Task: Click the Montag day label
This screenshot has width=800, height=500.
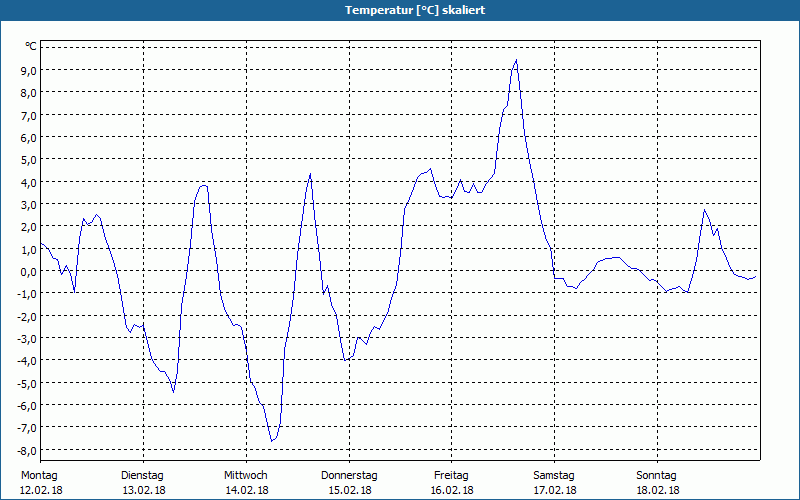Action: (39, 476)
